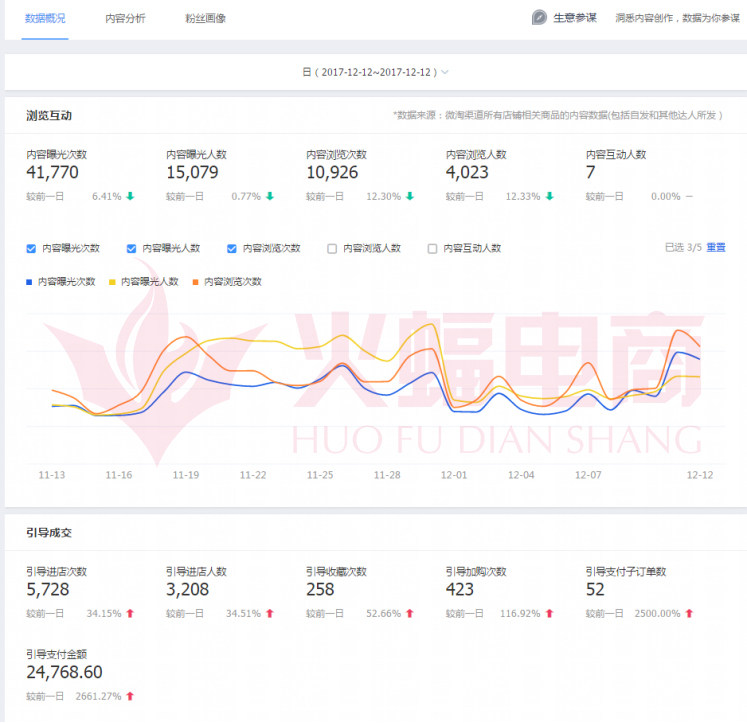This screenshot has width=747, height=723.
Task: Click red up arrow beside 52.66%
Action: coord(409,613)
